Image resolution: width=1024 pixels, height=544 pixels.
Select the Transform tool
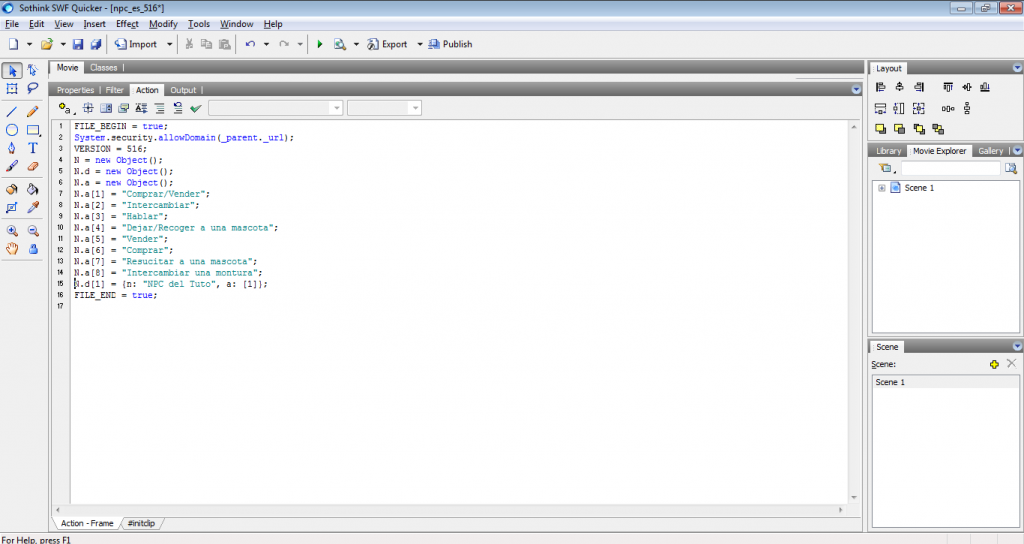click(x=12, y=88)
